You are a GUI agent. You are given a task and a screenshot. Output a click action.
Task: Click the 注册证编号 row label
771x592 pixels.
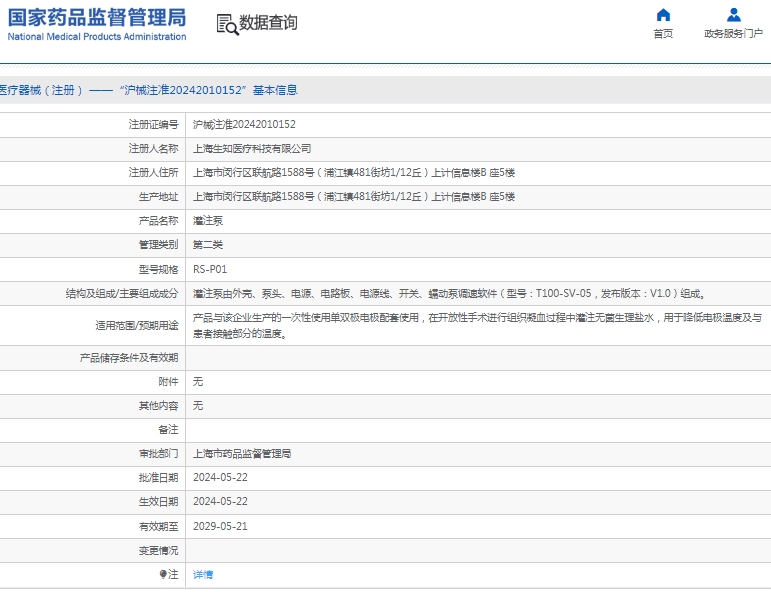tap(153, 124)
